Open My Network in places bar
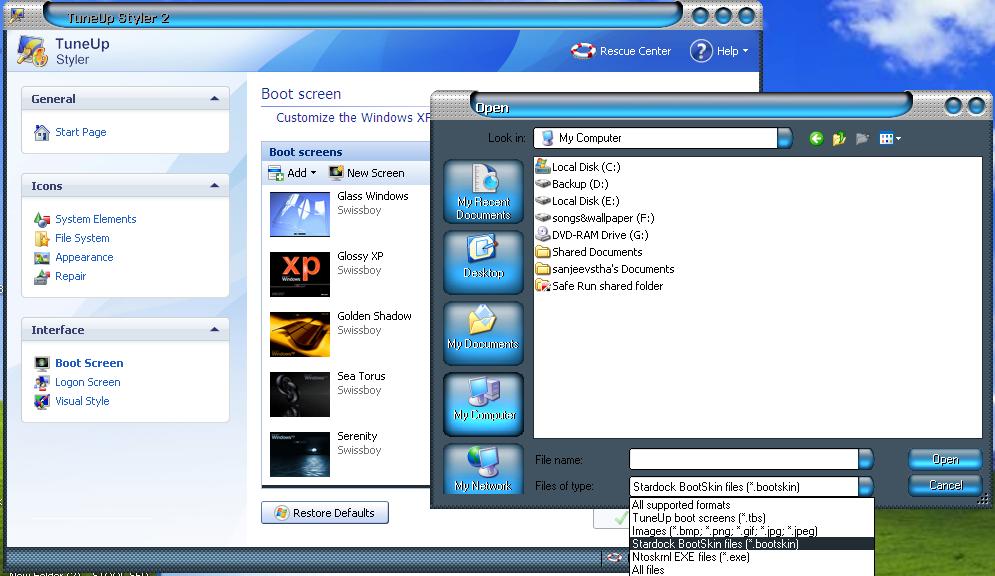Image resolution: width=995 pixels, height=576 pixels. (x=484, y=469)
